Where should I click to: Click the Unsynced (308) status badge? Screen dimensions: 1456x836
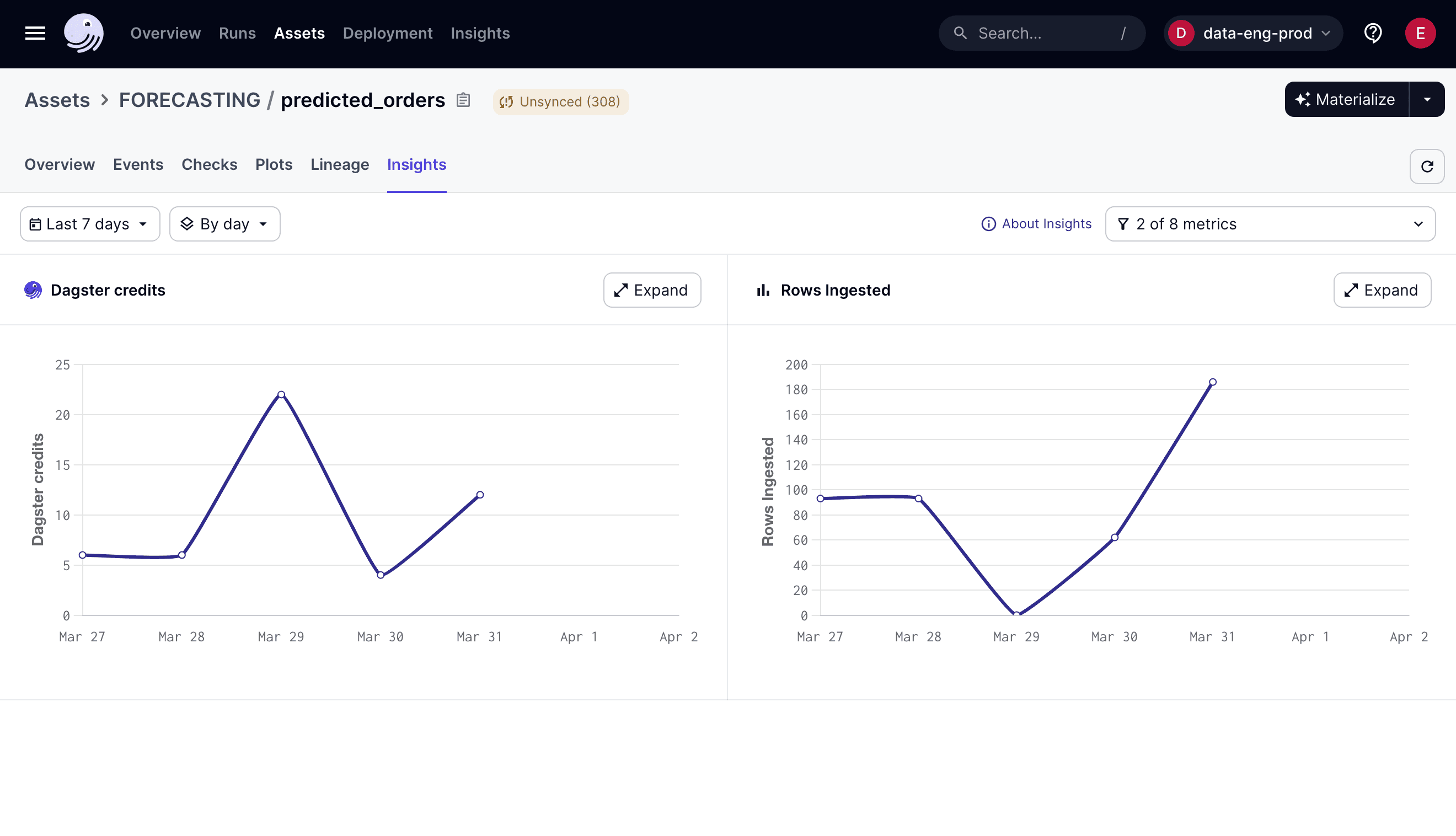coord(561,101)
